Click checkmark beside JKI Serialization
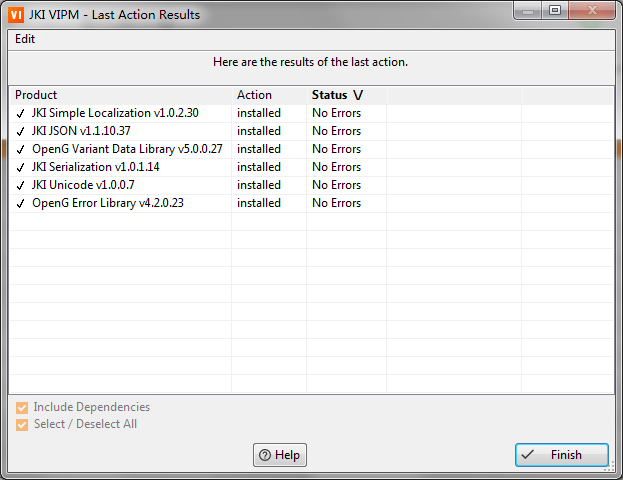Image resolution: width=623 pixels, height=480 pixels. pos(21,167)
